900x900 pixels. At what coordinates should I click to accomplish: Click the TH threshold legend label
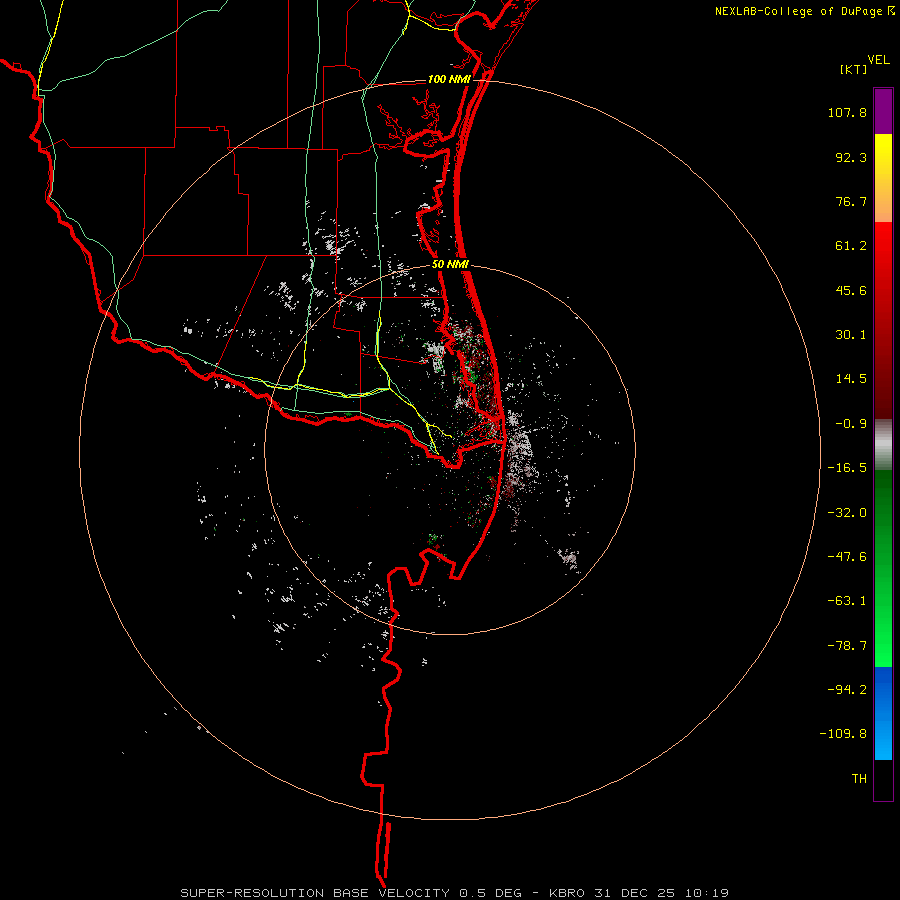tap(859, 778)
